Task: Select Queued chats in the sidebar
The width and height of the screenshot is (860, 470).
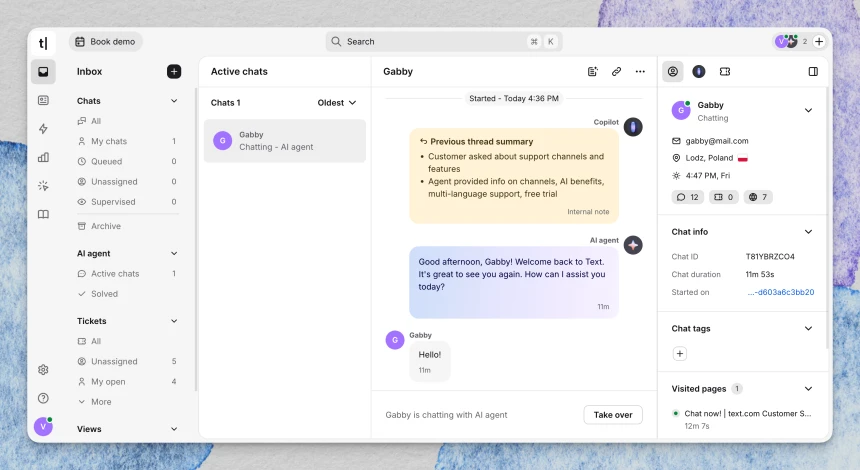Action: 127,161
